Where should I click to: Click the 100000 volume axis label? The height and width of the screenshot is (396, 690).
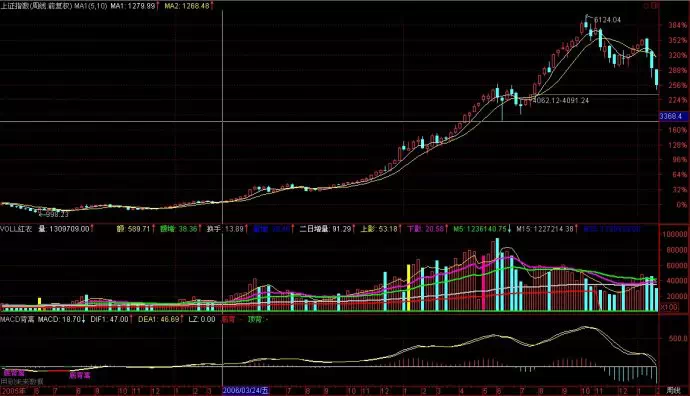(x=675, y=235)
